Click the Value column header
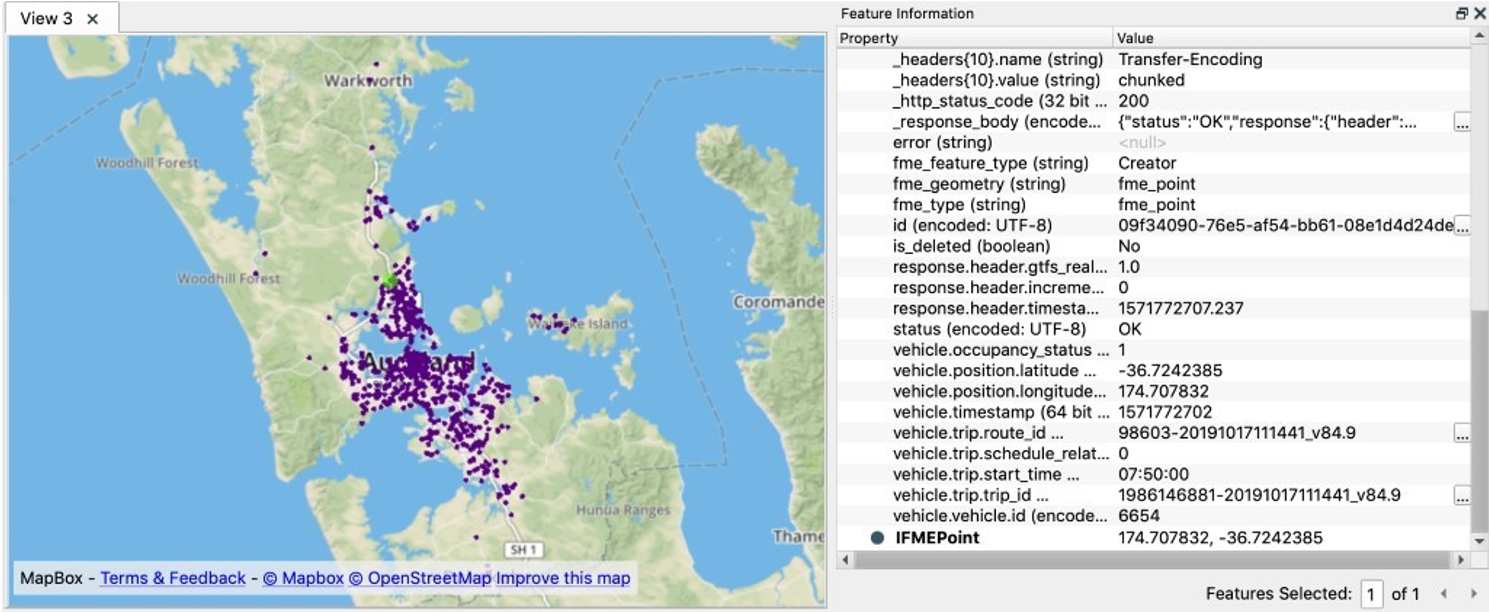 click(x=1292, y=38)
